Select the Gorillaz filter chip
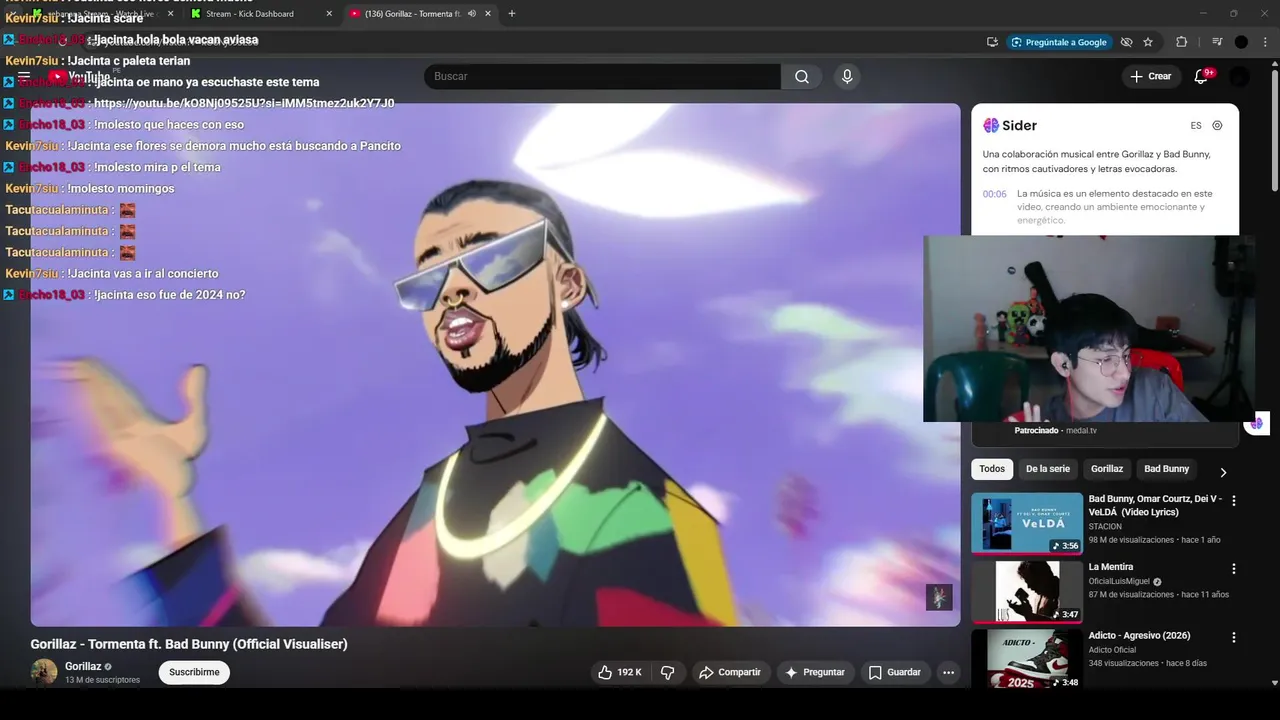Image resolution: width=1280 pixels, height=720 pixels. click(x=1107, y=469)
